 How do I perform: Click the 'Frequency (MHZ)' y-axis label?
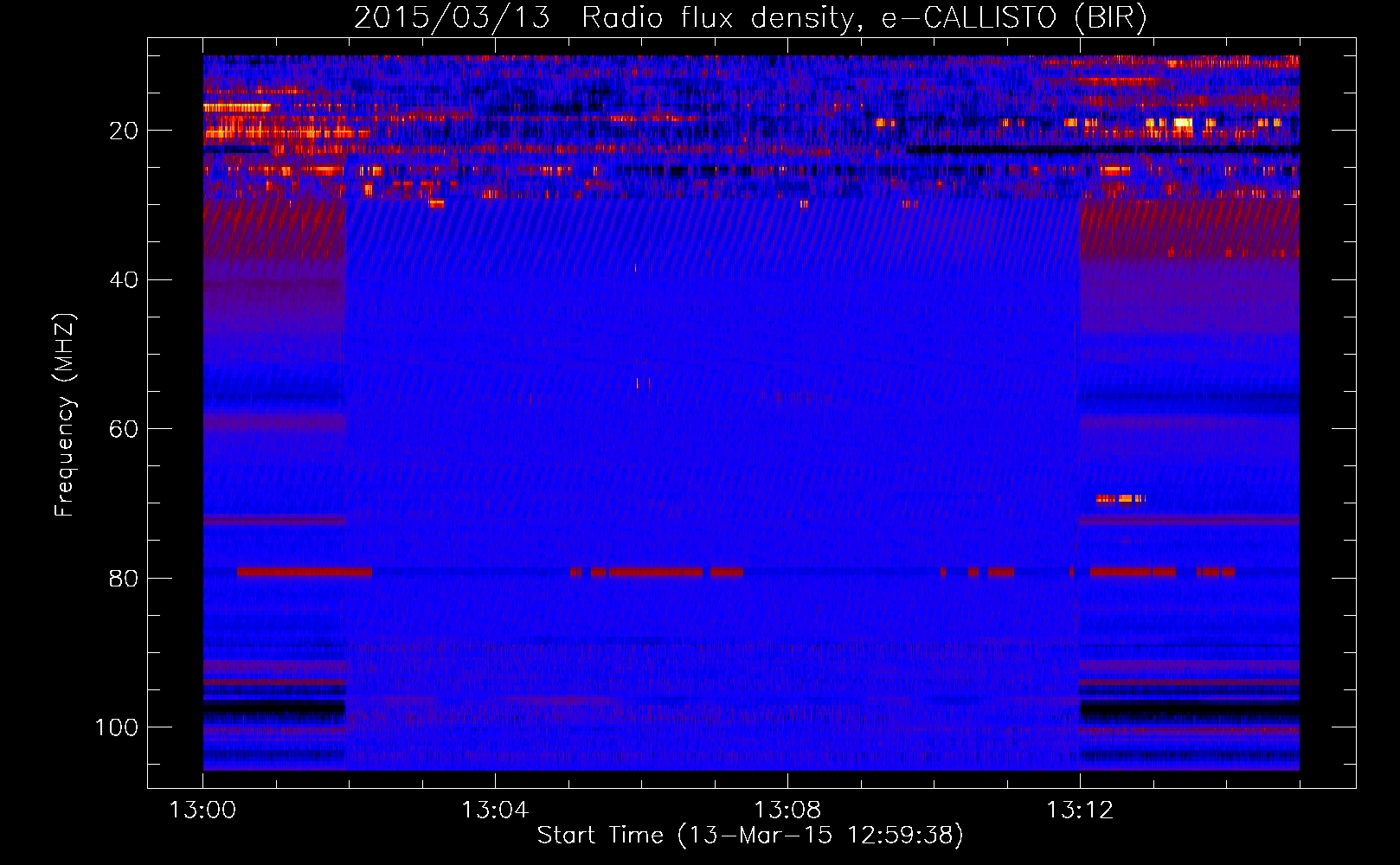(65, 414)
